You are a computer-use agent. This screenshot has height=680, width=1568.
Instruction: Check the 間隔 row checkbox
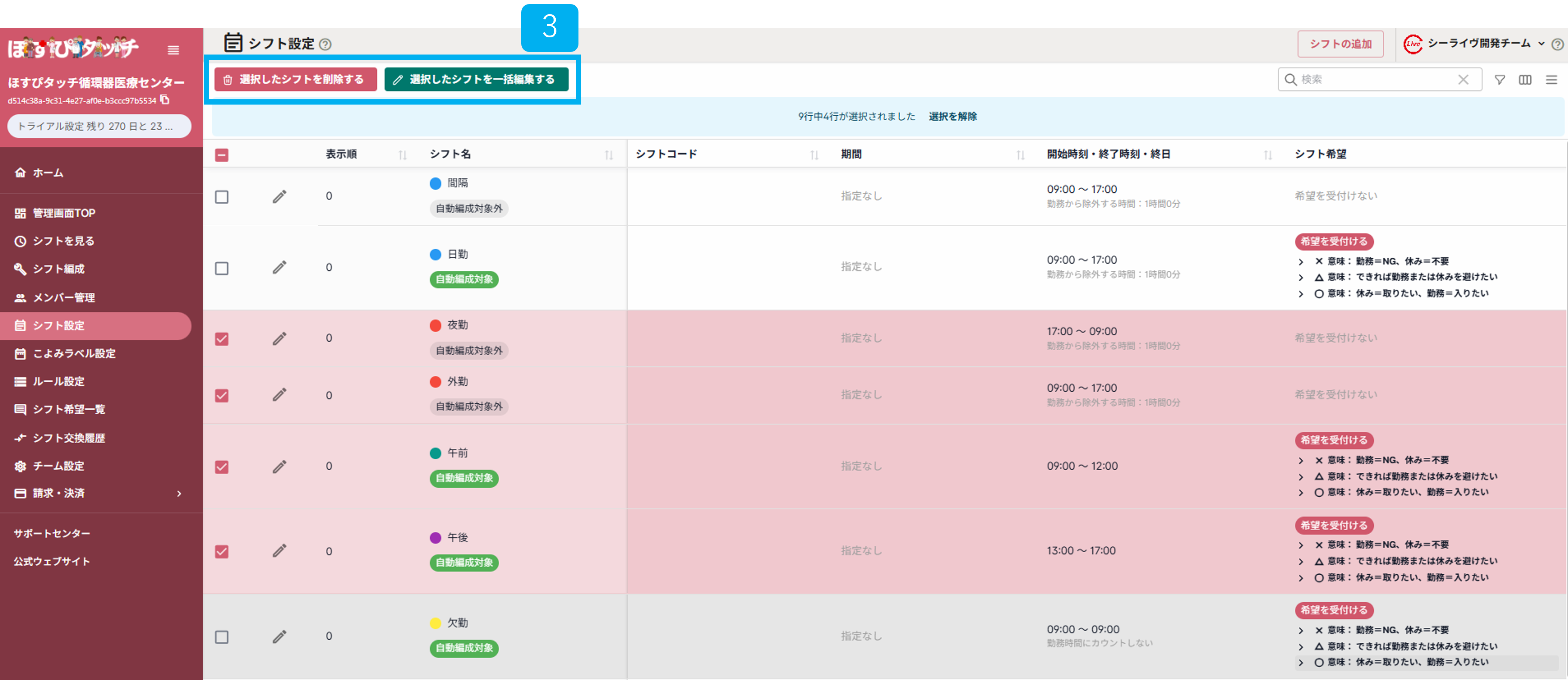point(222,197)
